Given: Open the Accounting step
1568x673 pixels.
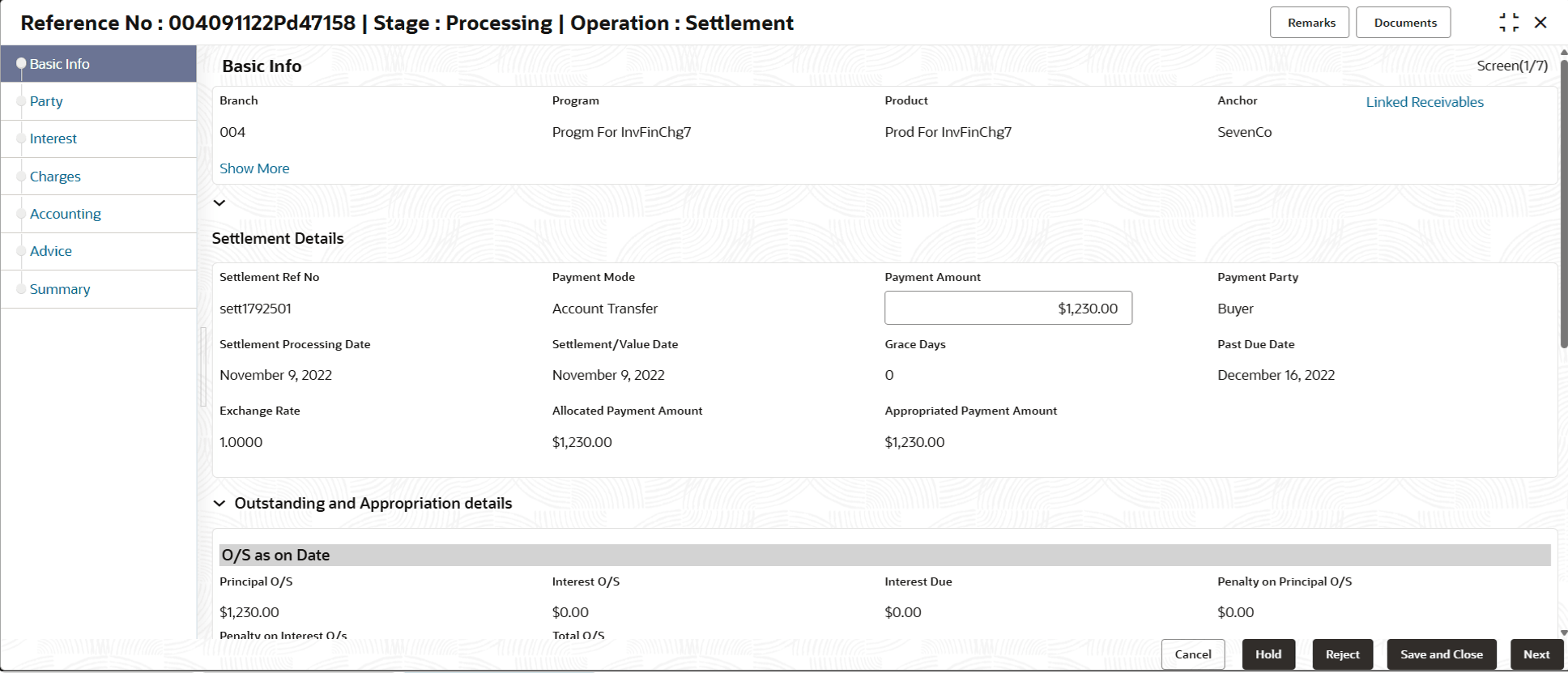Looking at the screenshot, I should [66, 214].
